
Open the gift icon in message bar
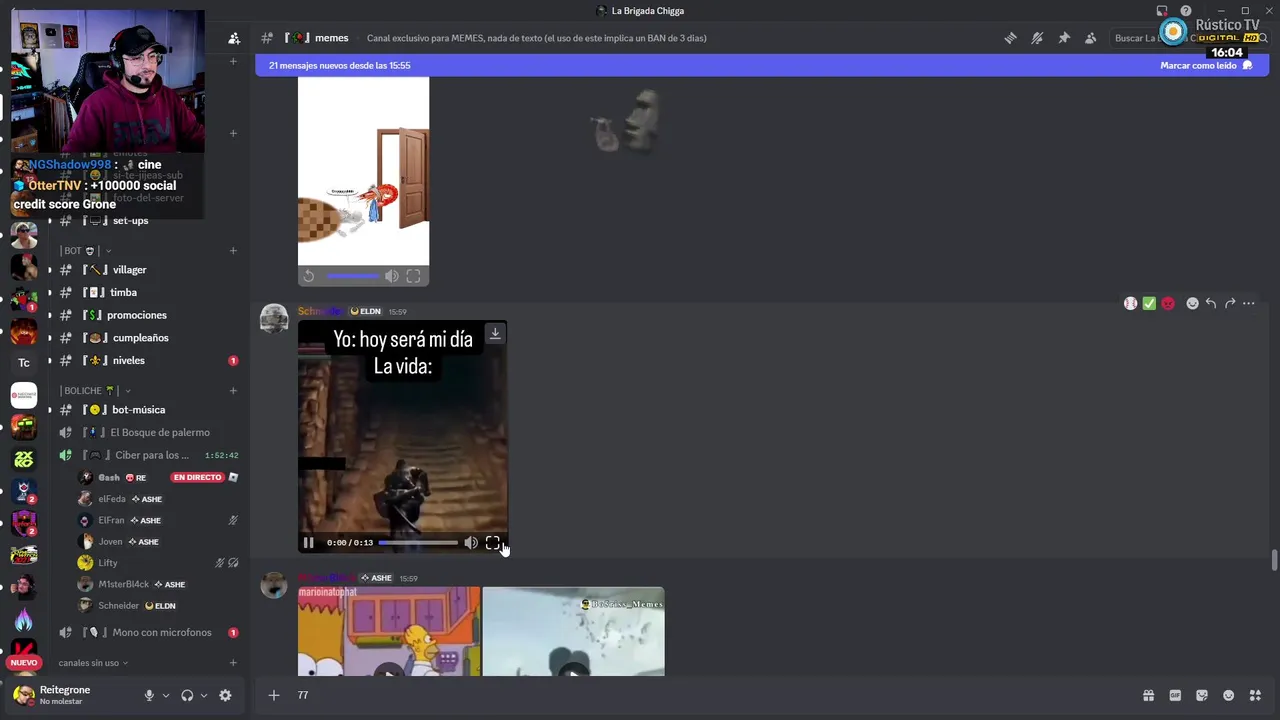(1148, 695)
